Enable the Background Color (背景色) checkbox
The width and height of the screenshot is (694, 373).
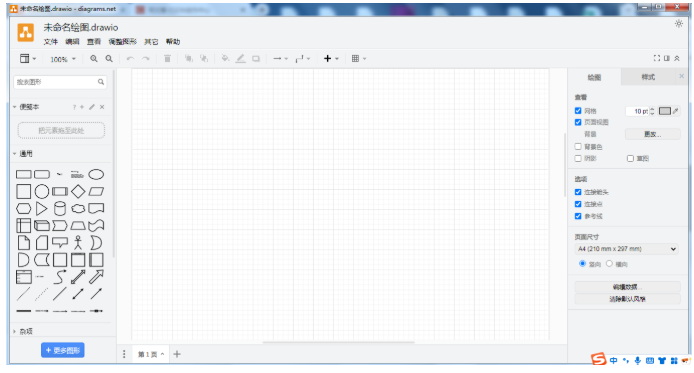tap(578, 146)
